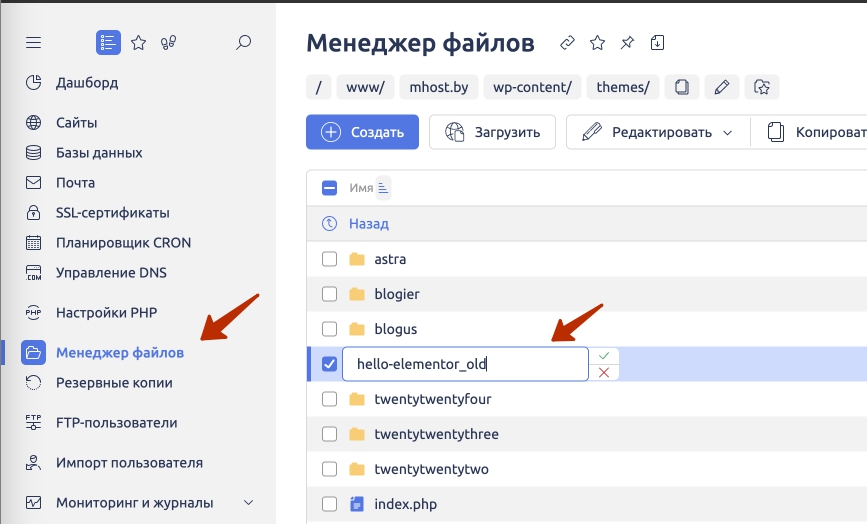The height and width of the screenshot is (524, 867).
Task: Click the copy path icon after themes/
Action: pyautogui.click(x=682, y=87)
